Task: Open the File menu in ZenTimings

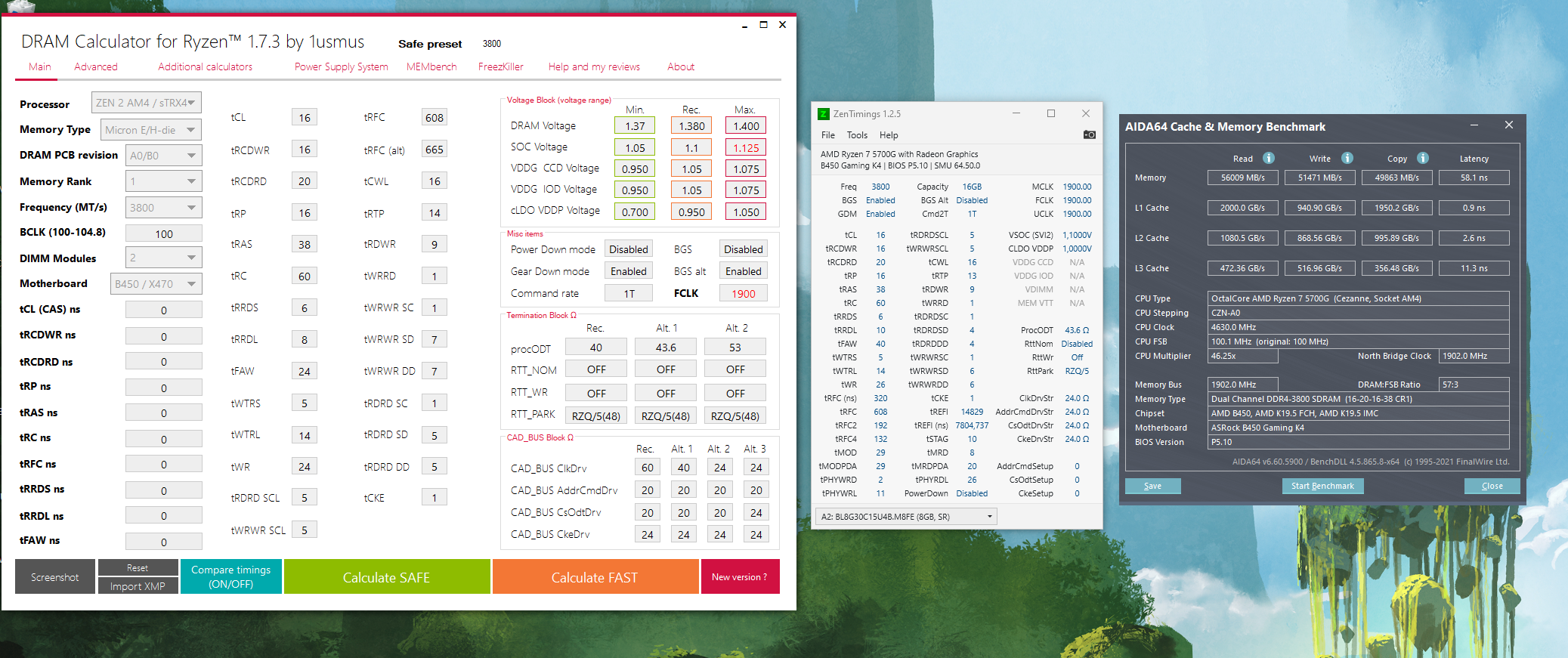Action: pyautogui.click(x=828, y=135)
